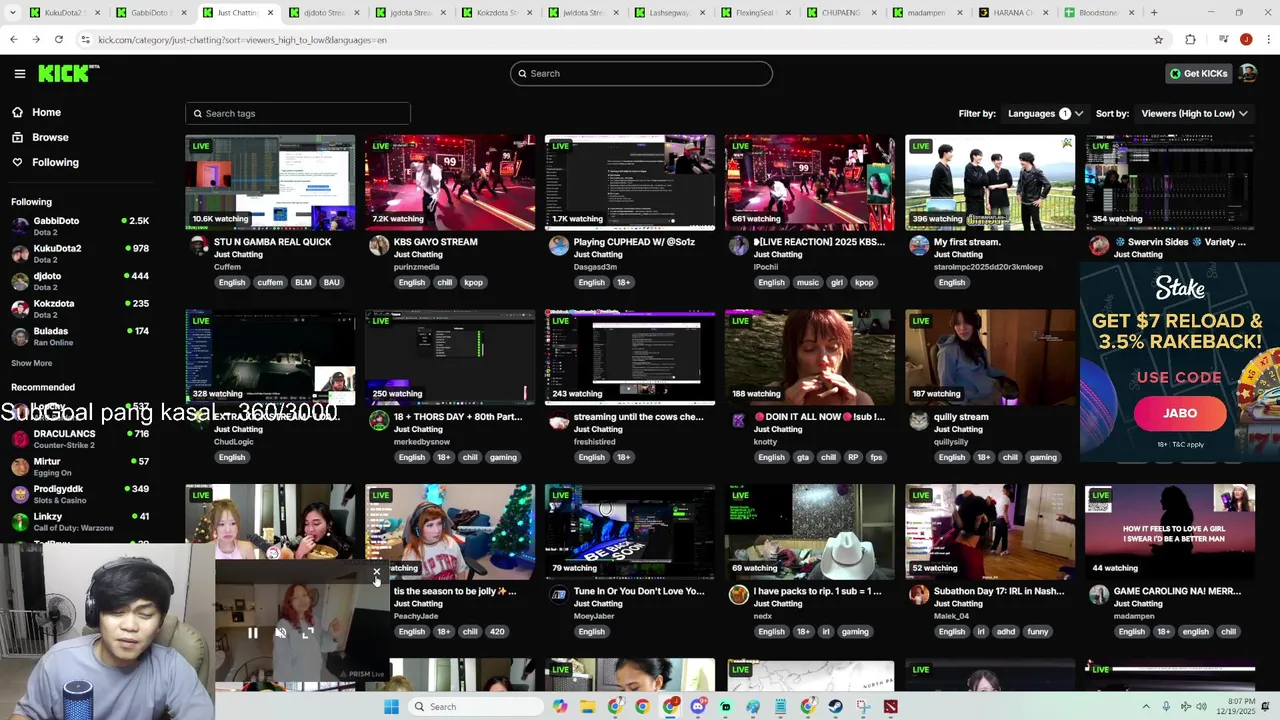Click Dasgasd3m channel avatar
Viewport: 1280px width, 720px height.
pyautogui.click(x=558, y=246)
